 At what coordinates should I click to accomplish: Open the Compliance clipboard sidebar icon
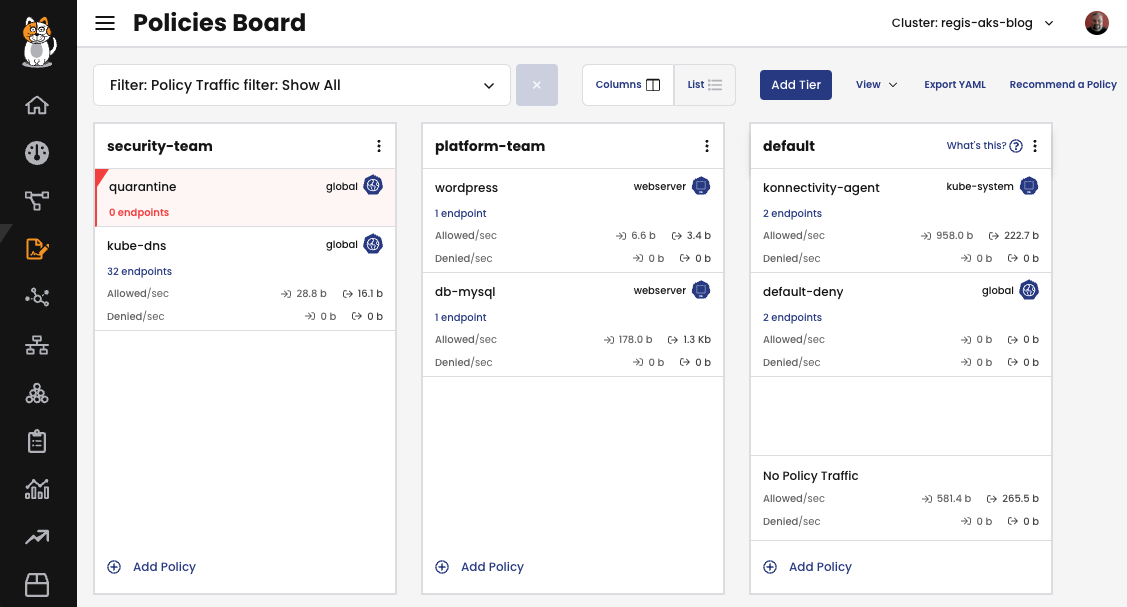click(x=37, y=441)
